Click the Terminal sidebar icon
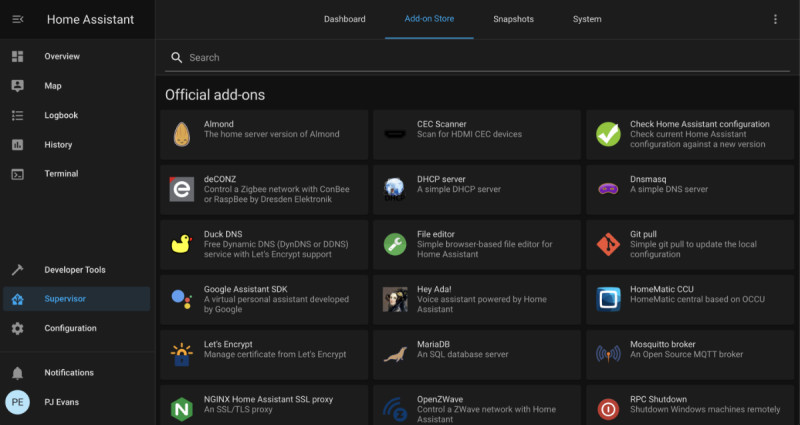The height and width of the screenshot is (425, 800). 17,174
